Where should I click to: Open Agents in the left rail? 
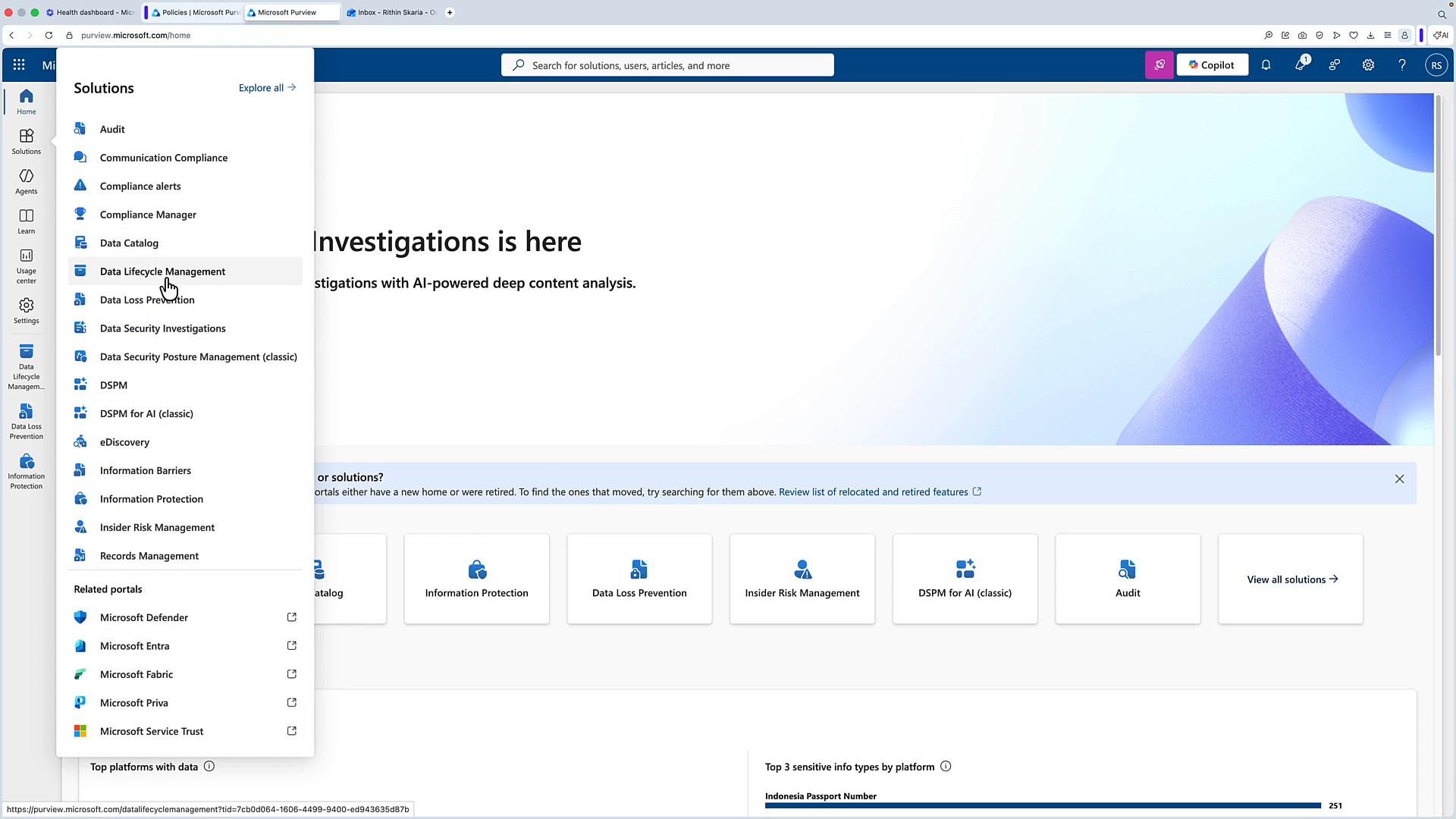(27, 182)
